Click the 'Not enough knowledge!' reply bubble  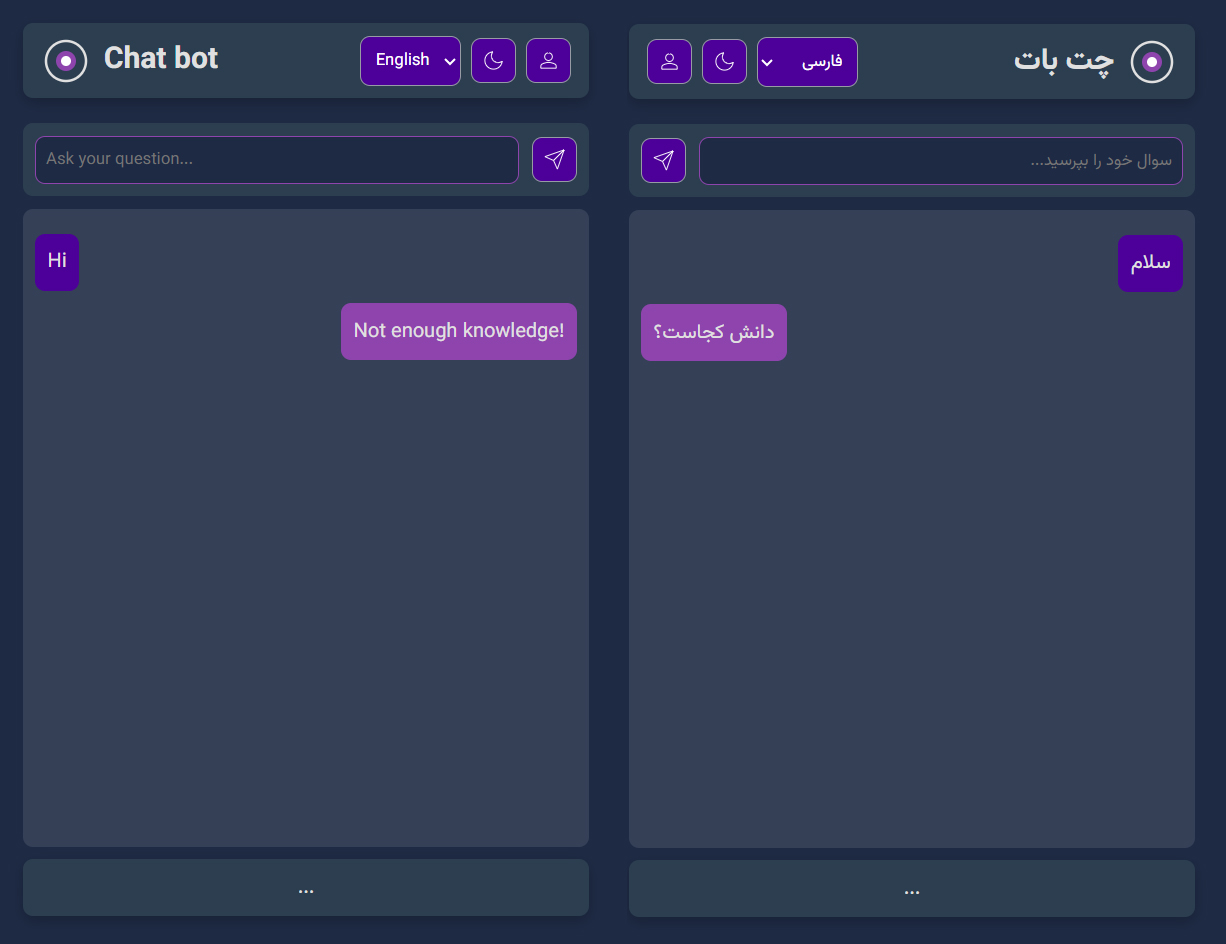[x=458, y=330]
